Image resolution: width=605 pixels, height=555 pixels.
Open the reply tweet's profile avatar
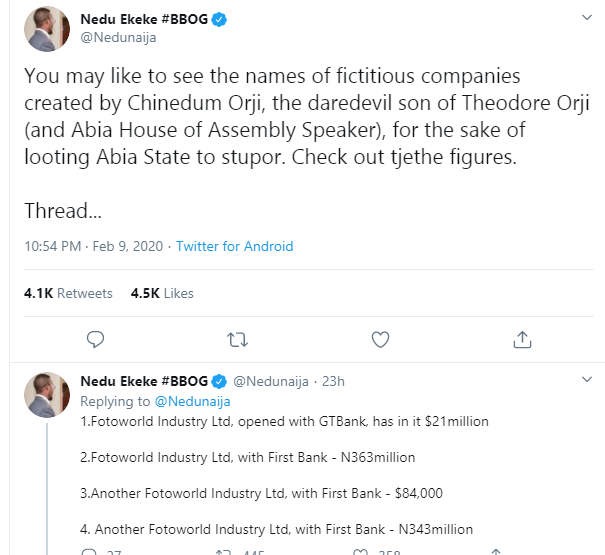[47, 395]
